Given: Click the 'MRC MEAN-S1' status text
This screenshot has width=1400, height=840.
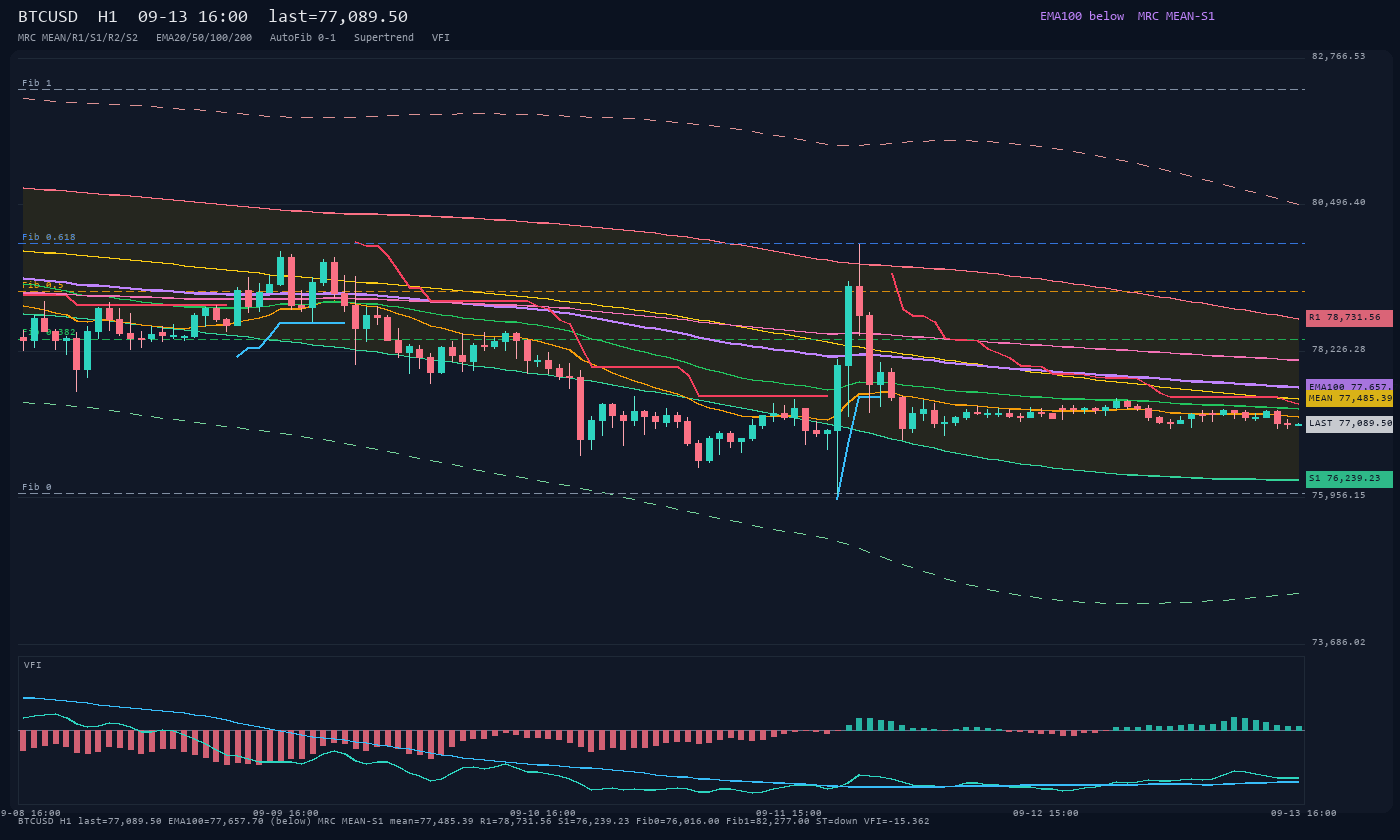Looking at the screenshot, I should click(x=1176, y=16).
